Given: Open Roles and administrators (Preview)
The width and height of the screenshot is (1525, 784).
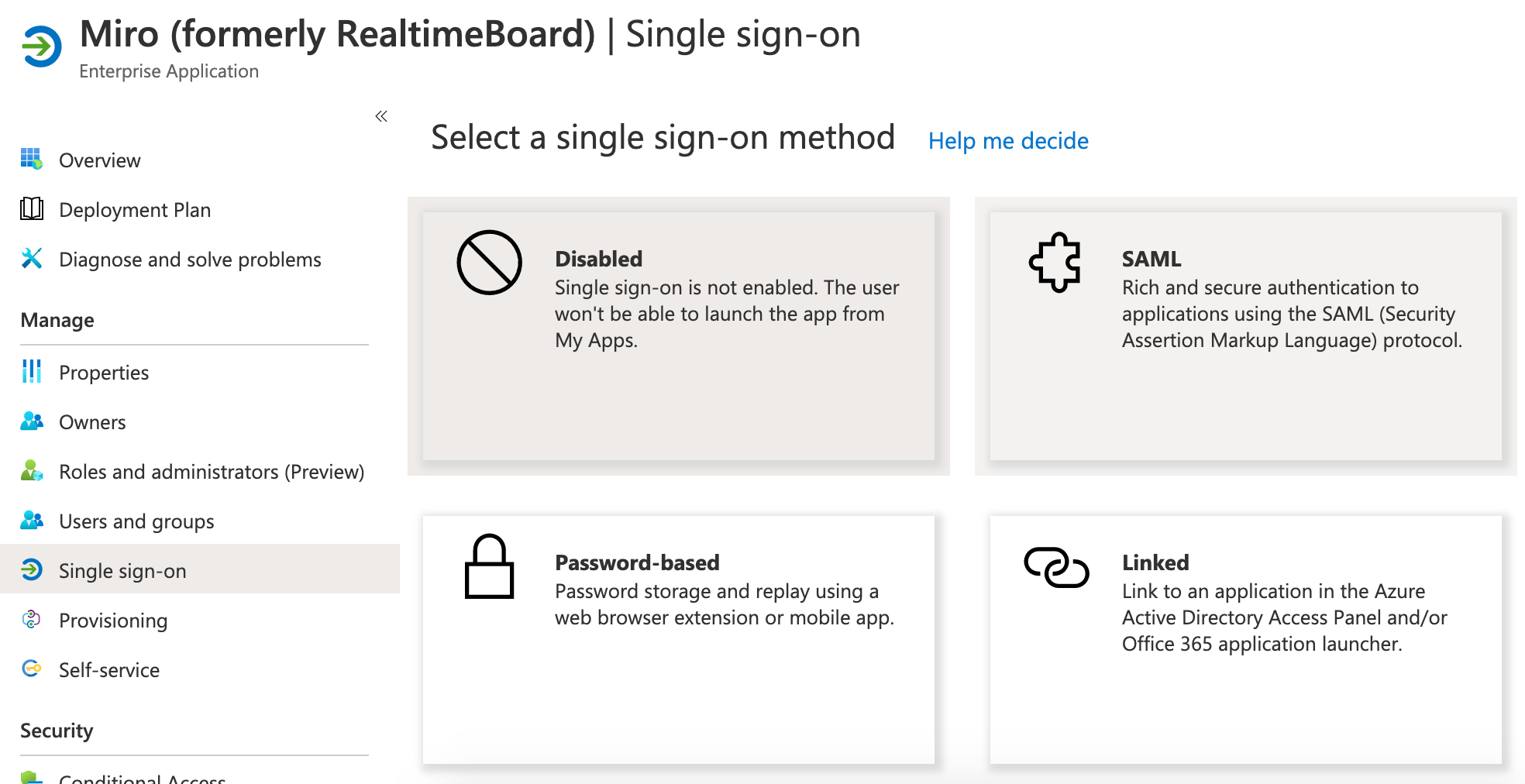Looking at the screenshot, I should [x=211, y=472].
